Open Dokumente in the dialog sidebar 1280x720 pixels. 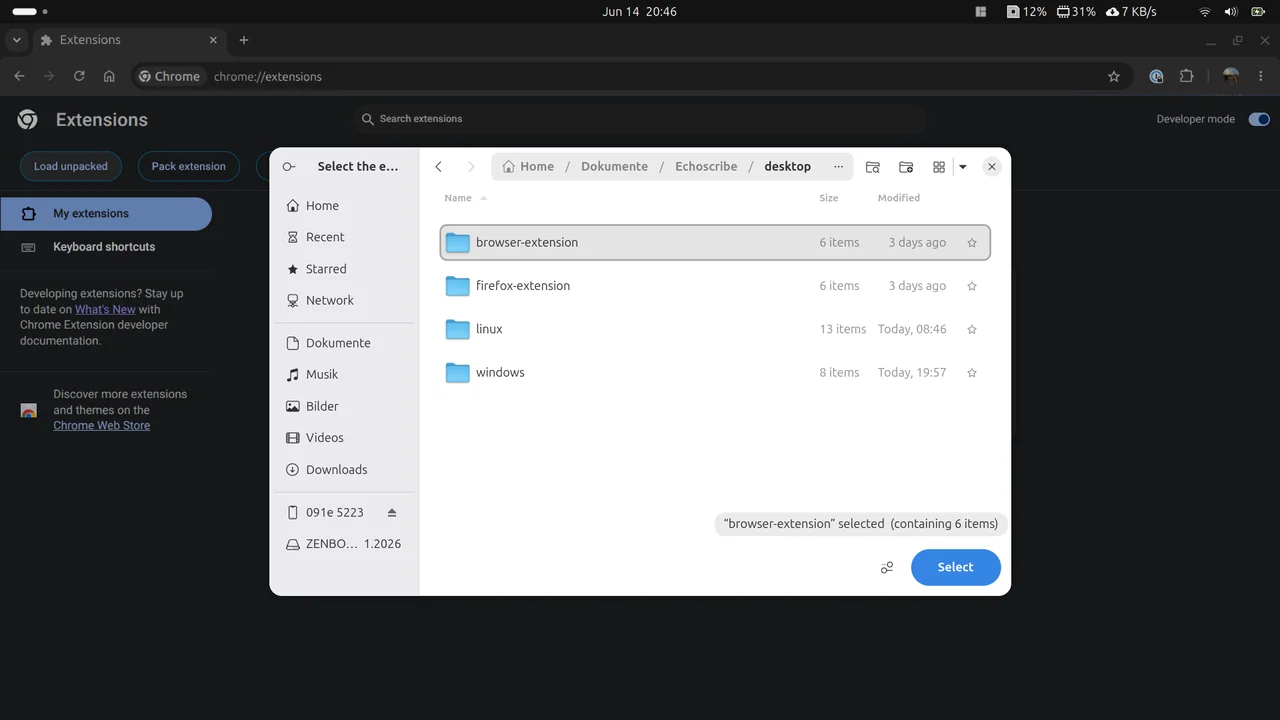coord(345,343)
